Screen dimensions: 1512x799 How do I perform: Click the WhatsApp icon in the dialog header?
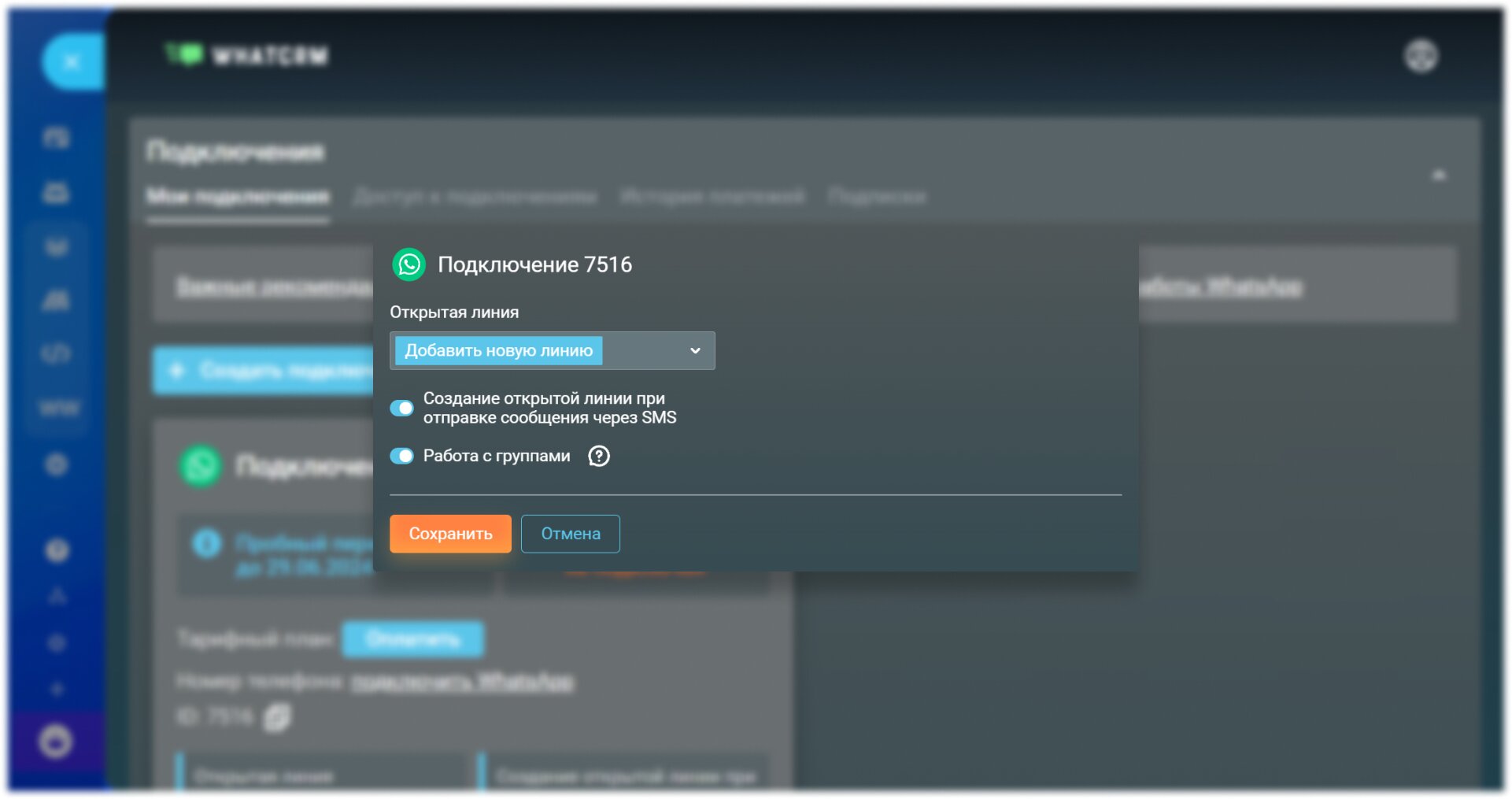(408, 264)
